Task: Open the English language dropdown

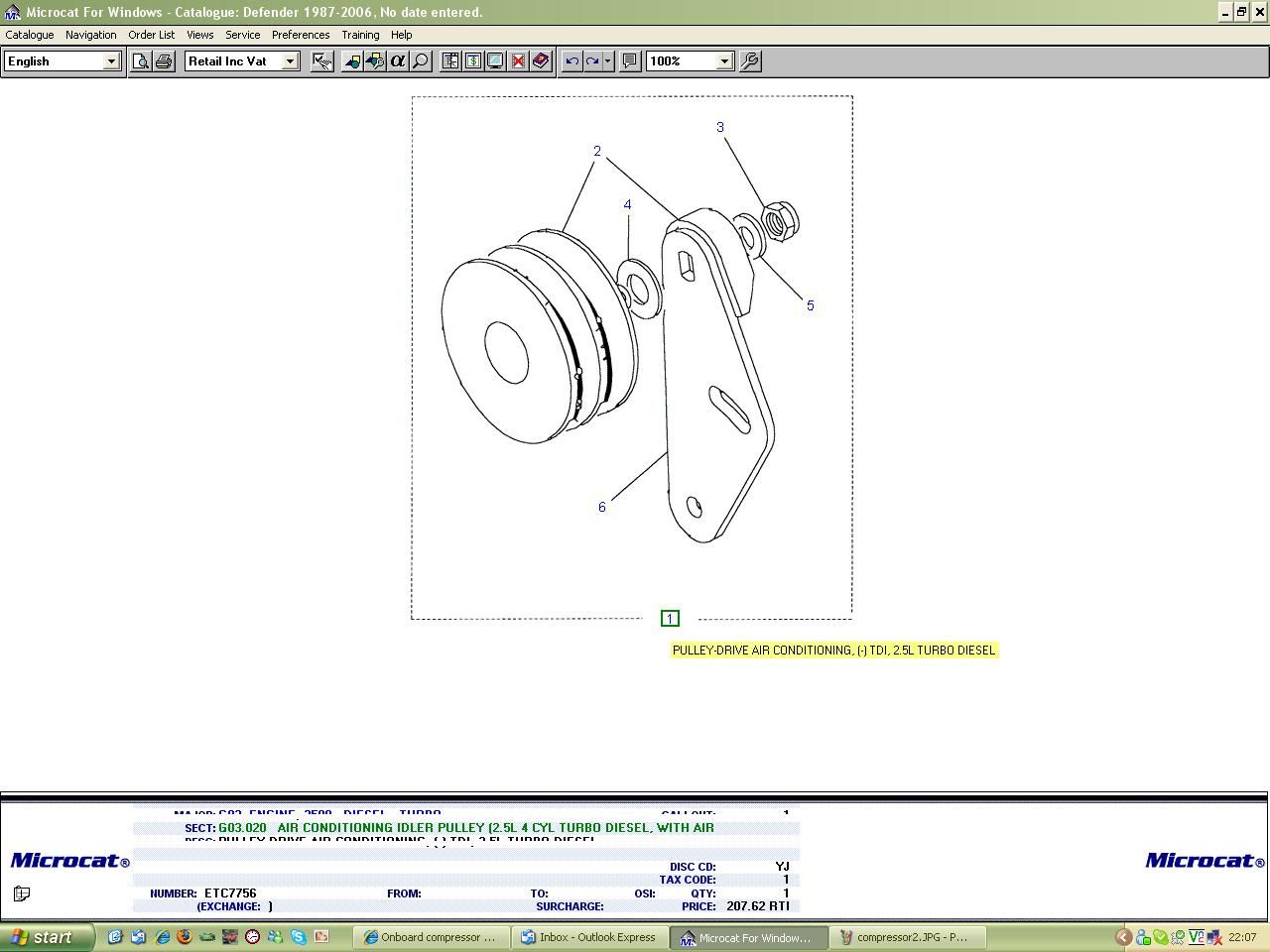Action: pos(111,61)
